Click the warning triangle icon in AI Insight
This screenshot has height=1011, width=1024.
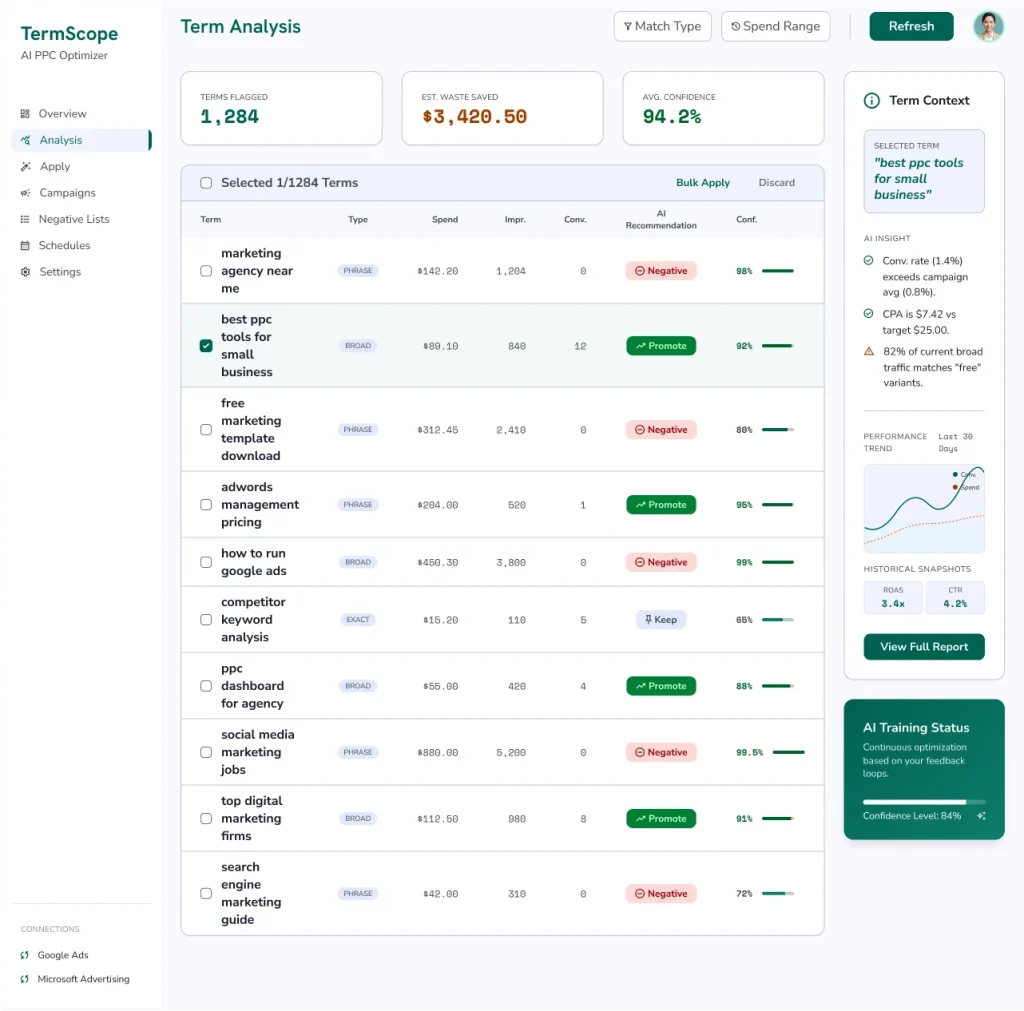click(869, 351)
